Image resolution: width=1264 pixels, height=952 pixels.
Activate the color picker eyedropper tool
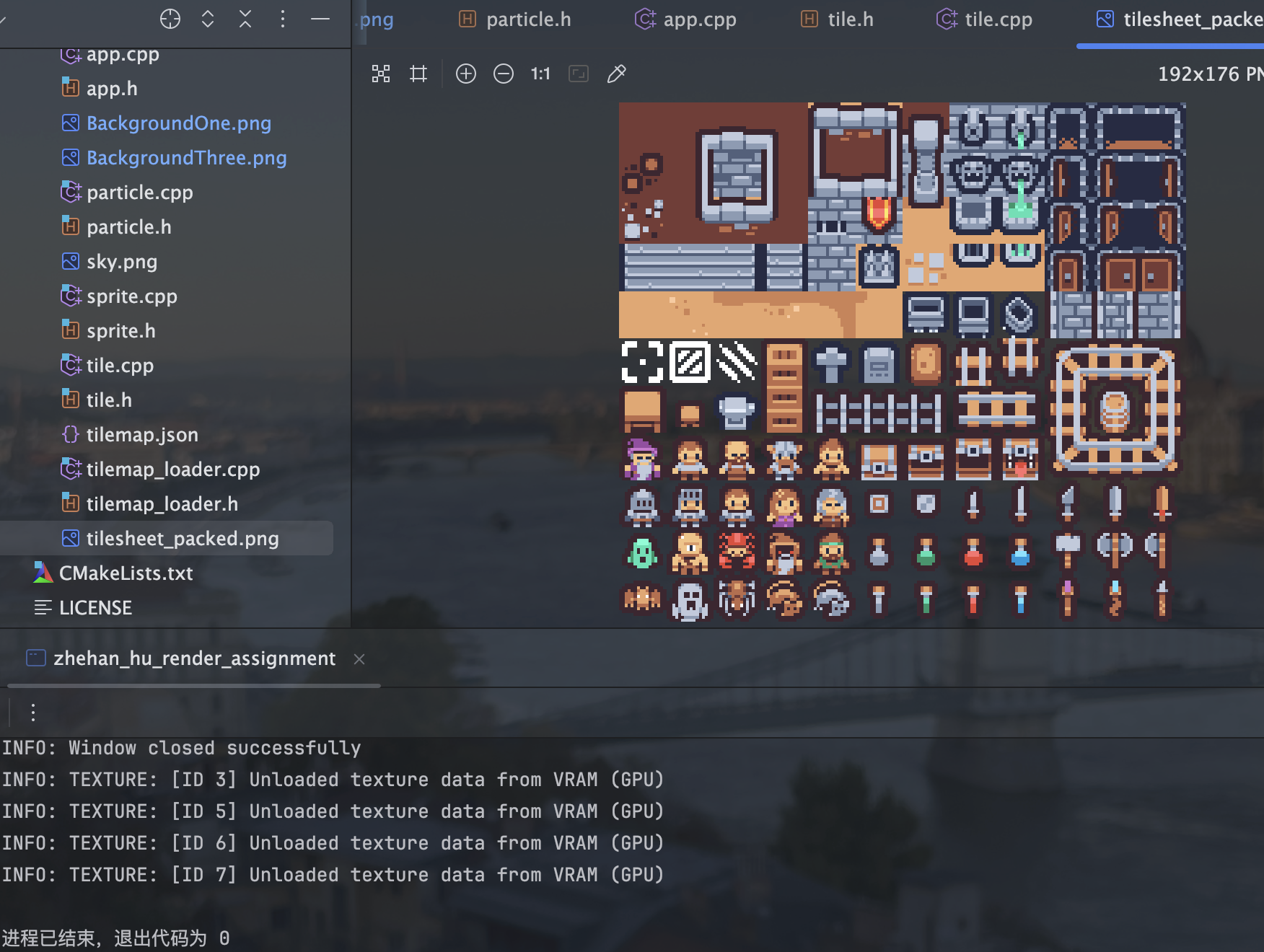pyautogui.click(x=616, y=74)
